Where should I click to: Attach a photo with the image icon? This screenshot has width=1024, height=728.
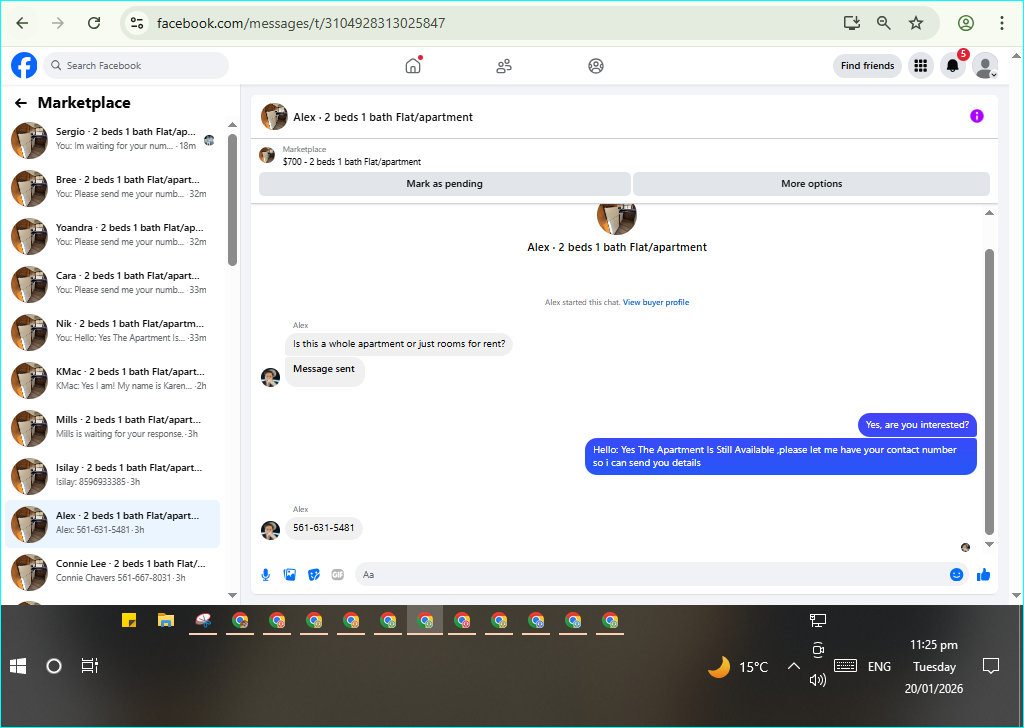290,575
